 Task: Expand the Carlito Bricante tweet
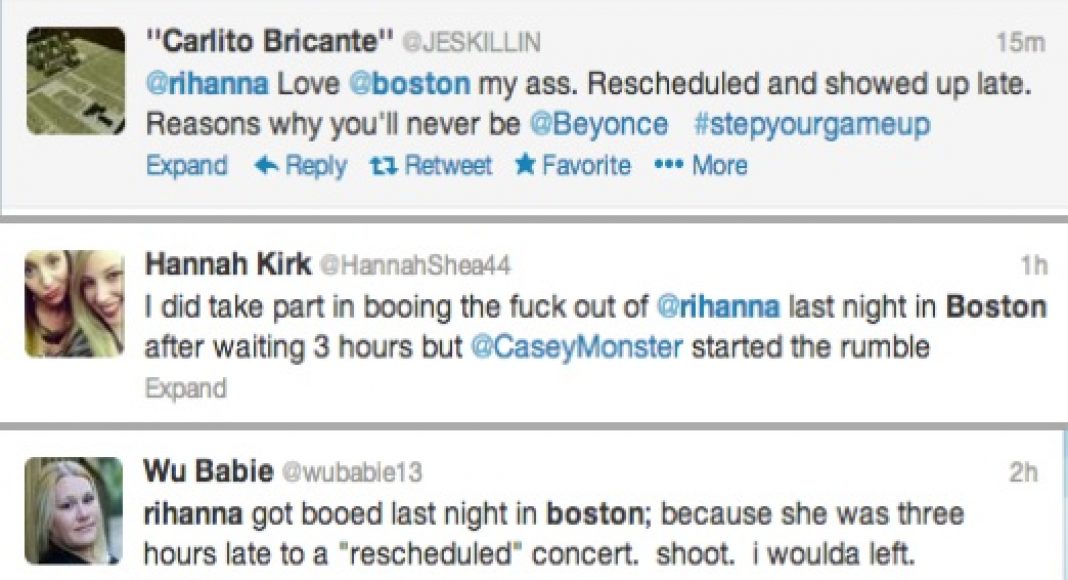(187, 165)
